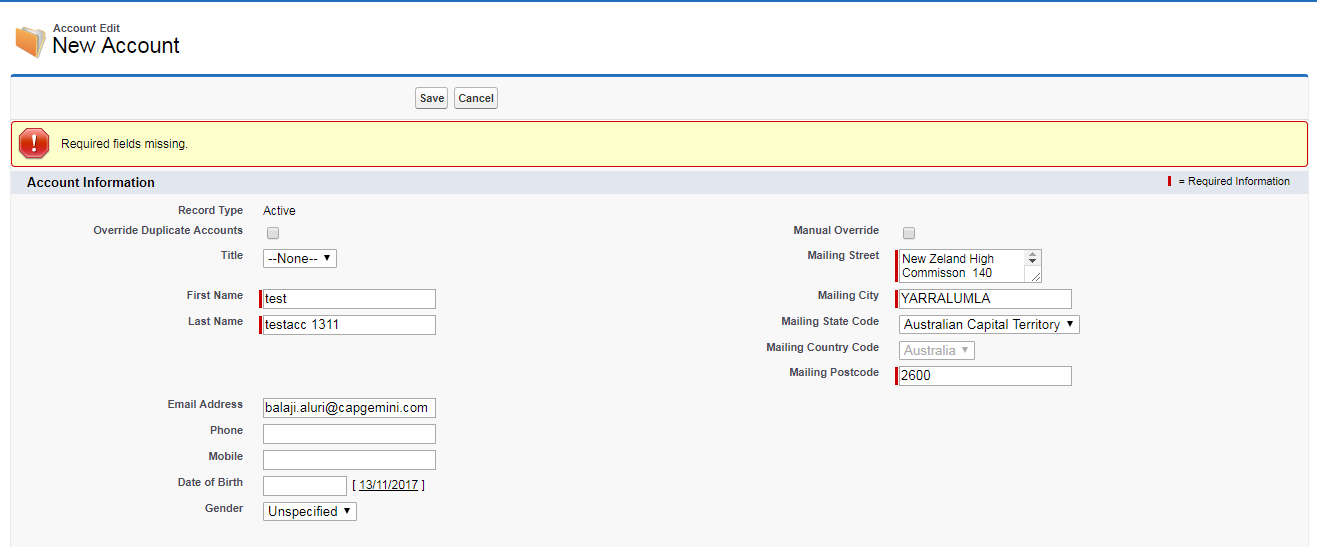Select the Phone input field
This screenshot has width=1317, height=547.
click(x=349, y=434)
